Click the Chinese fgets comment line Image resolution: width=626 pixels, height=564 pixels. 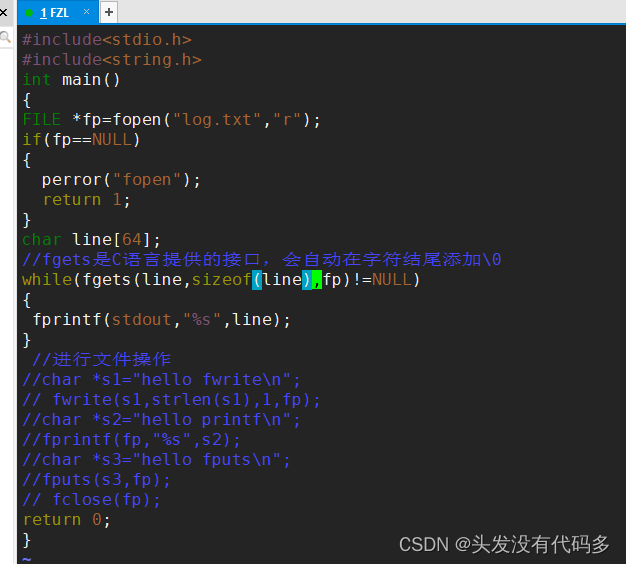coord(262,259)
